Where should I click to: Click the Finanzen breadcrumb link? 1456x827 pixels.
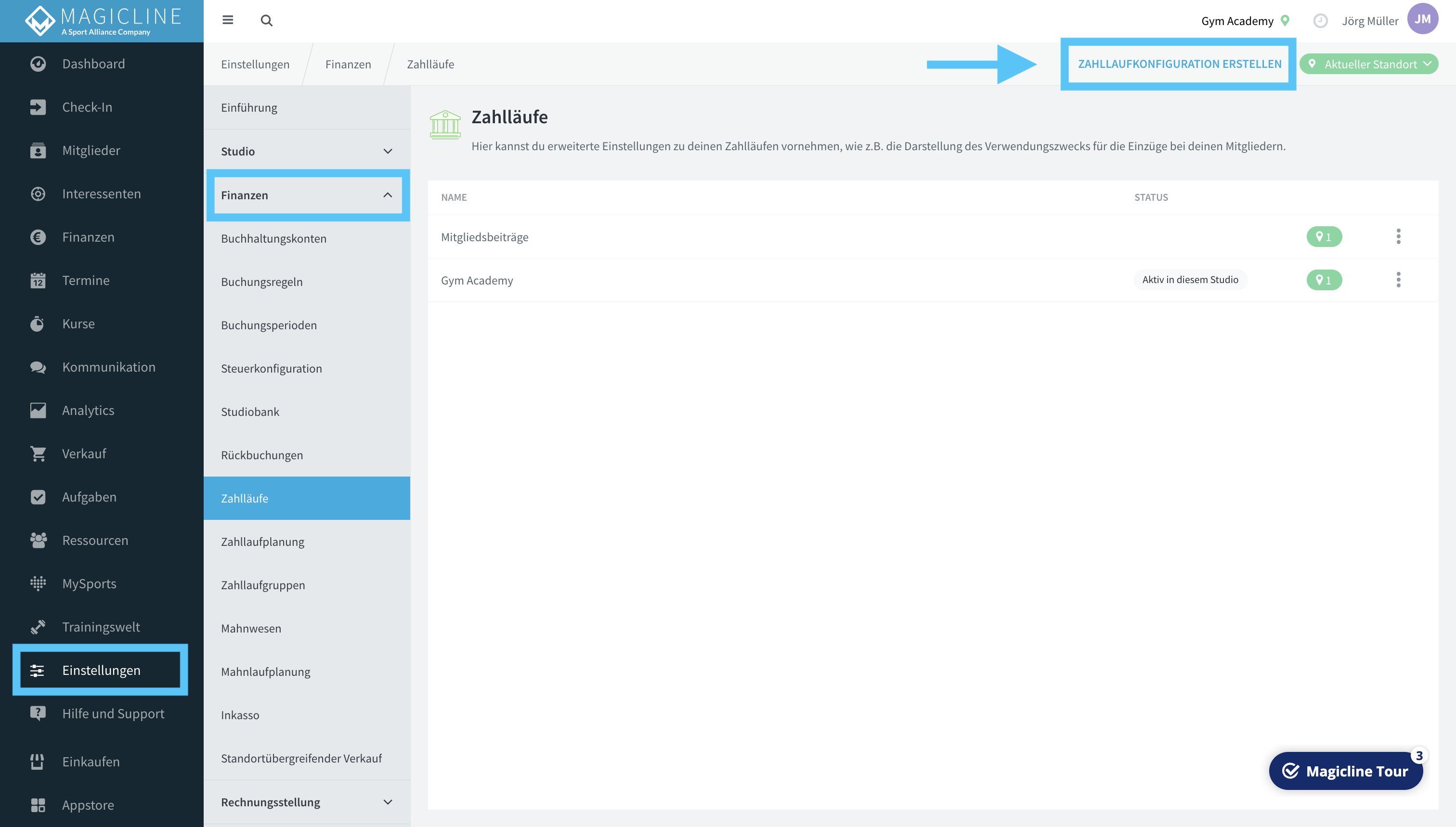(348, 64)
